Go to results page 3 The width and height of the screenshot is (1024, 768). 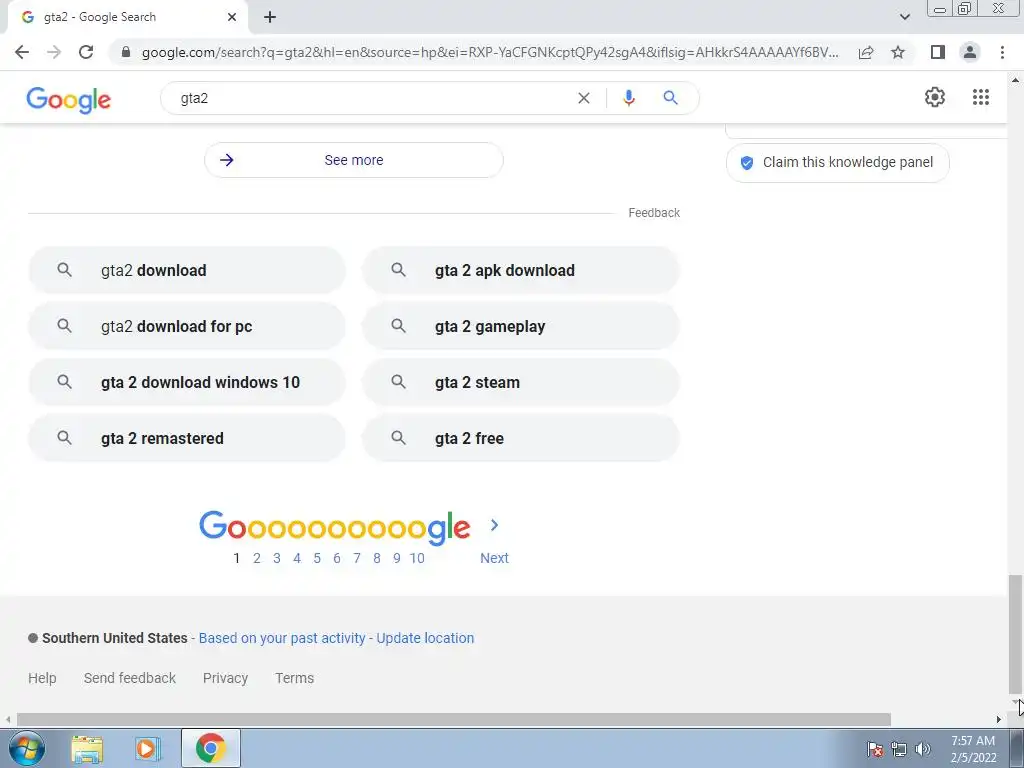[277, 558]
